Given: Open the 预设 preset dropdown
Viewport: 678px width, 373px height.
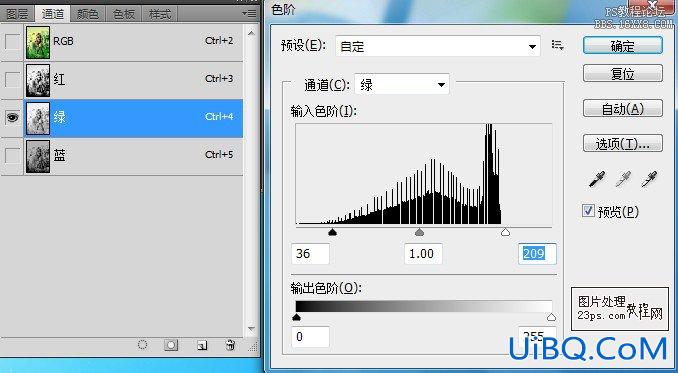Looking at the screenshot, I should click(x=438, y=46).
